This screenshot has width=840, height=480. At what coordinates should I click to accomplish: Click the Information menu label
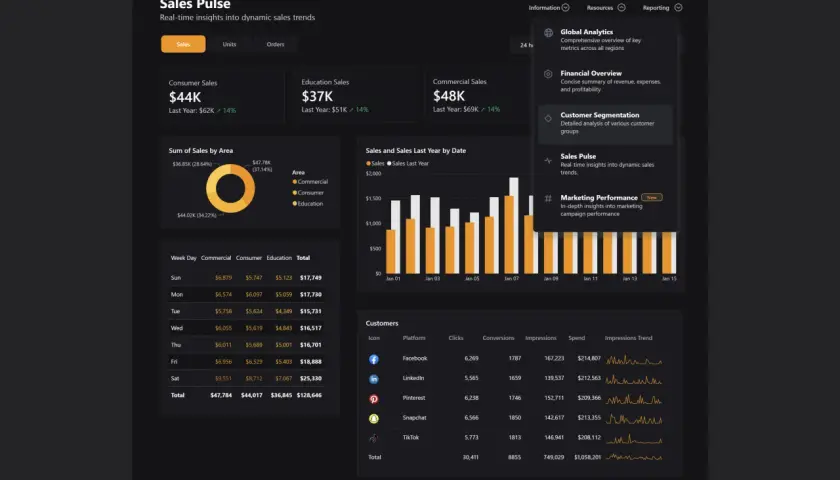(x=544, y=8)
